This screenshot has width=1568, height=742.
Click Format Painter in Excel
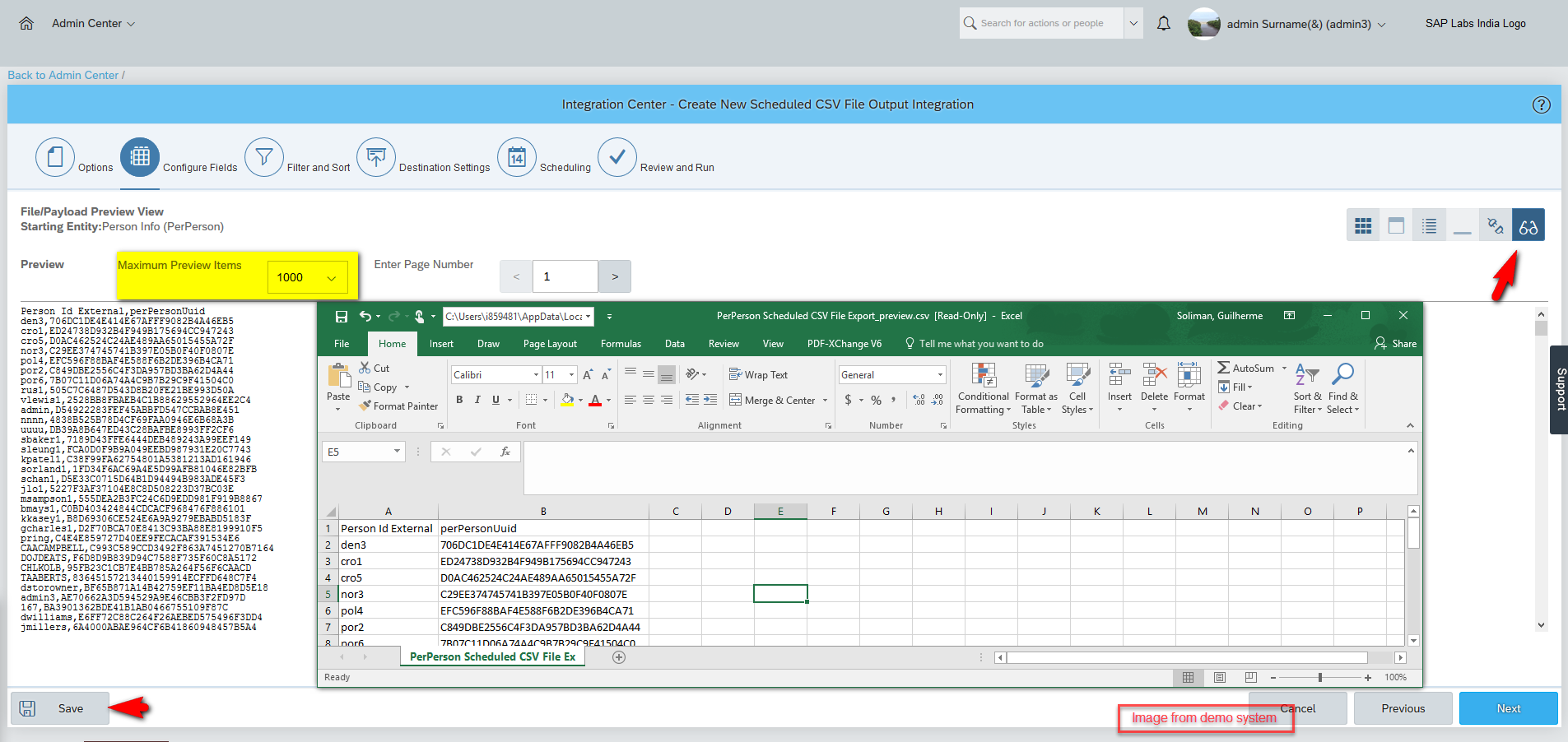[398, 406]
